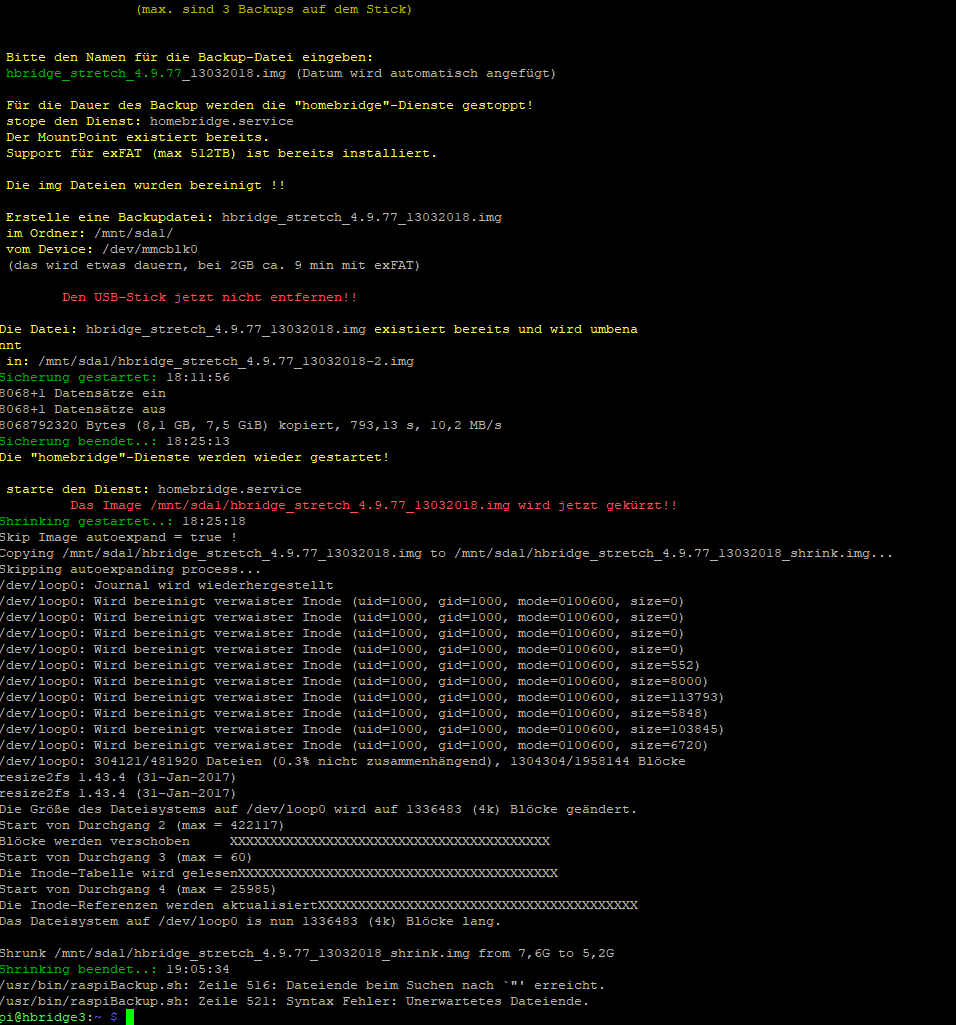The height and width of the screenshot is (1025, 956).
Task: Click the 'max. sind 3 Backups' note
Action: [x=273, y=10]
